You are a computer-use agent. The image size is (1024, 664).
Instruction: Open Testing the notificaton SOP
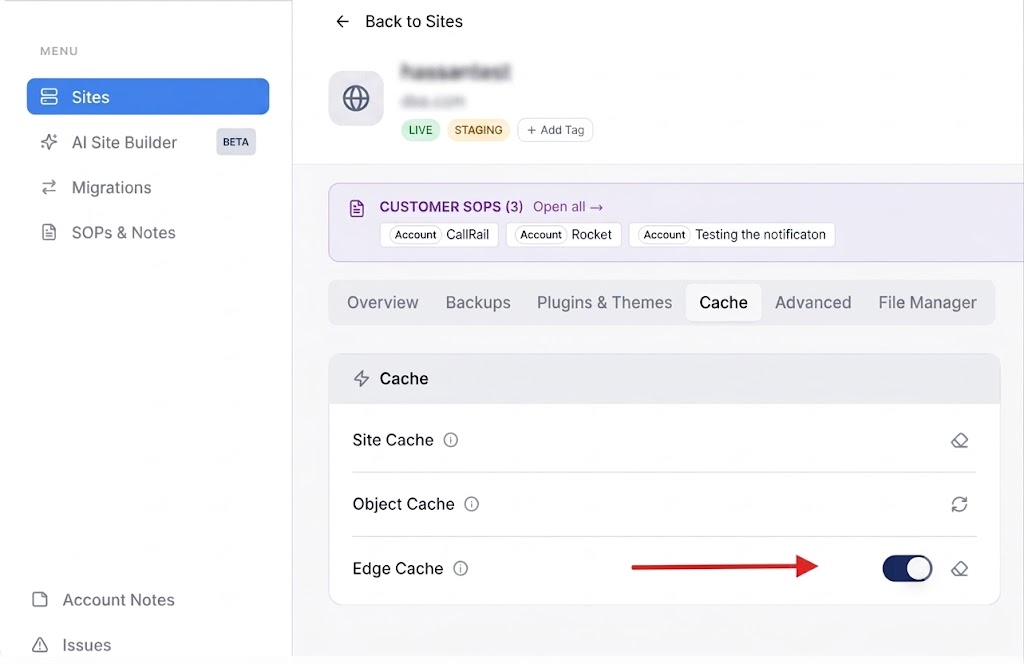click(731, 234)
